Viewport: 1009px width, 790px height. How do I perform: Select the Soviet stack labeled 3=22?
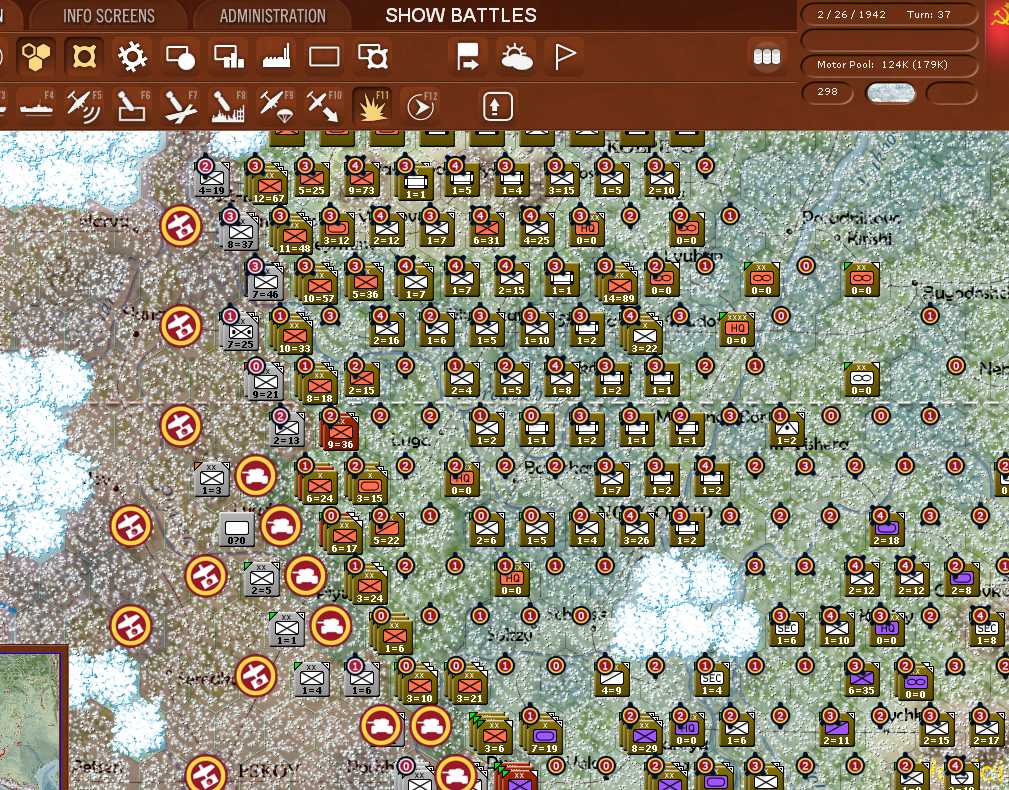click(x=643, y=335)
